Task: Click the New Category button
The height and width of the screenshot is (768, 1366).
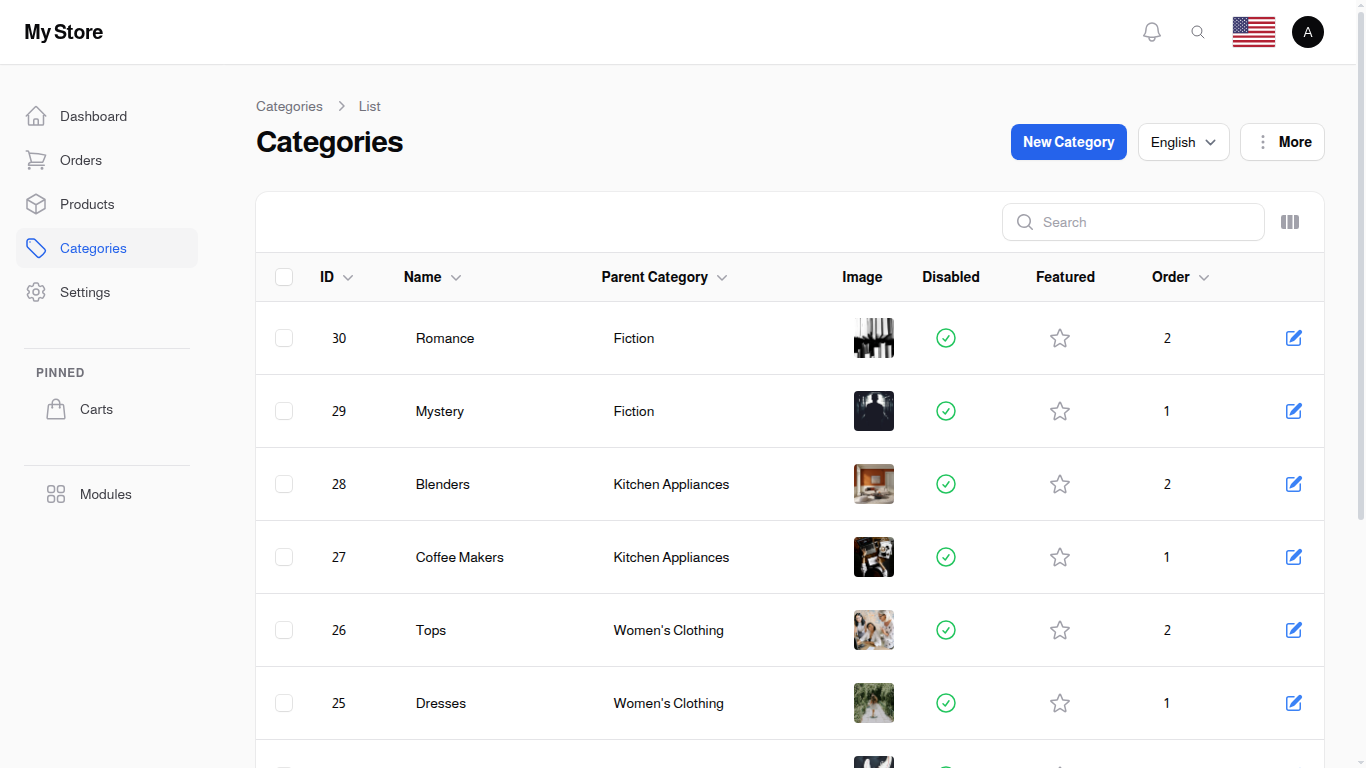Action: click(x=1069, y=142)
